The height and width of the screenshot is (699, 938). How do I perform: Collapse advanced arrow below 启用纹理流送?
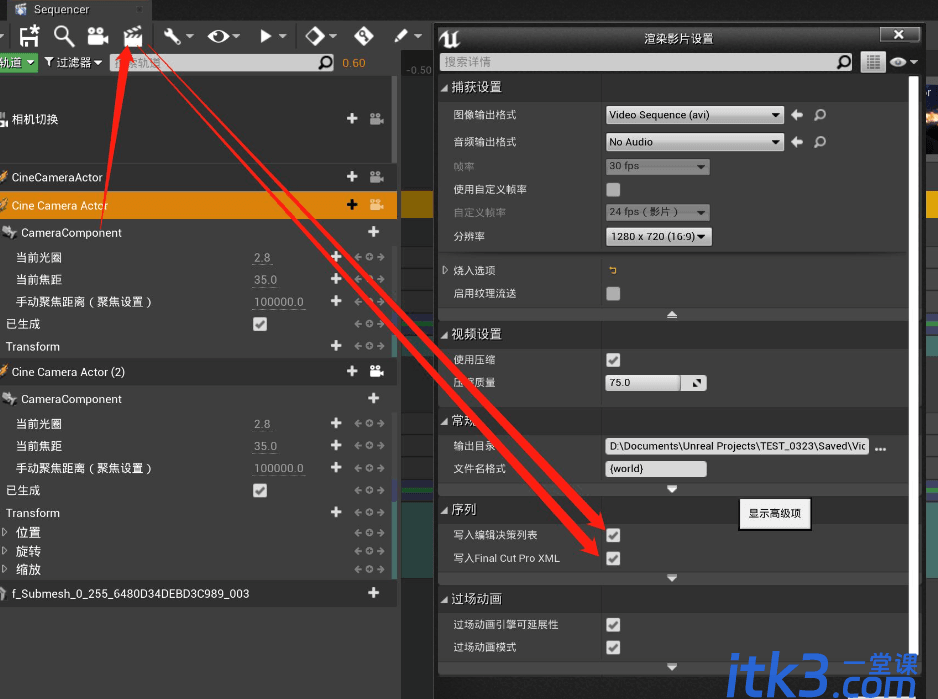[672, 315]
